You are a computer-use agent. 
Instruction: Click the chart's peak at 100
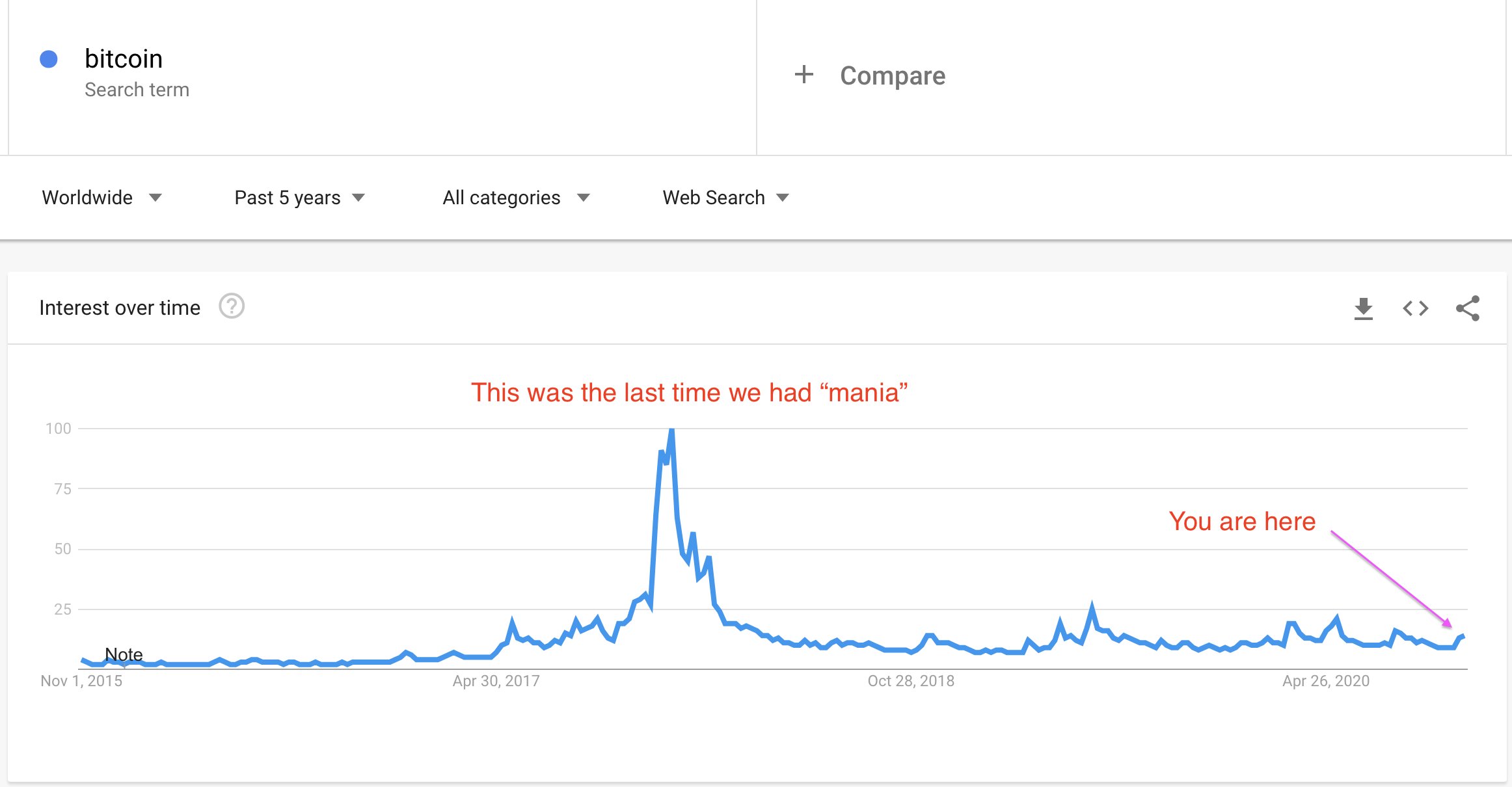pos(671,431)
